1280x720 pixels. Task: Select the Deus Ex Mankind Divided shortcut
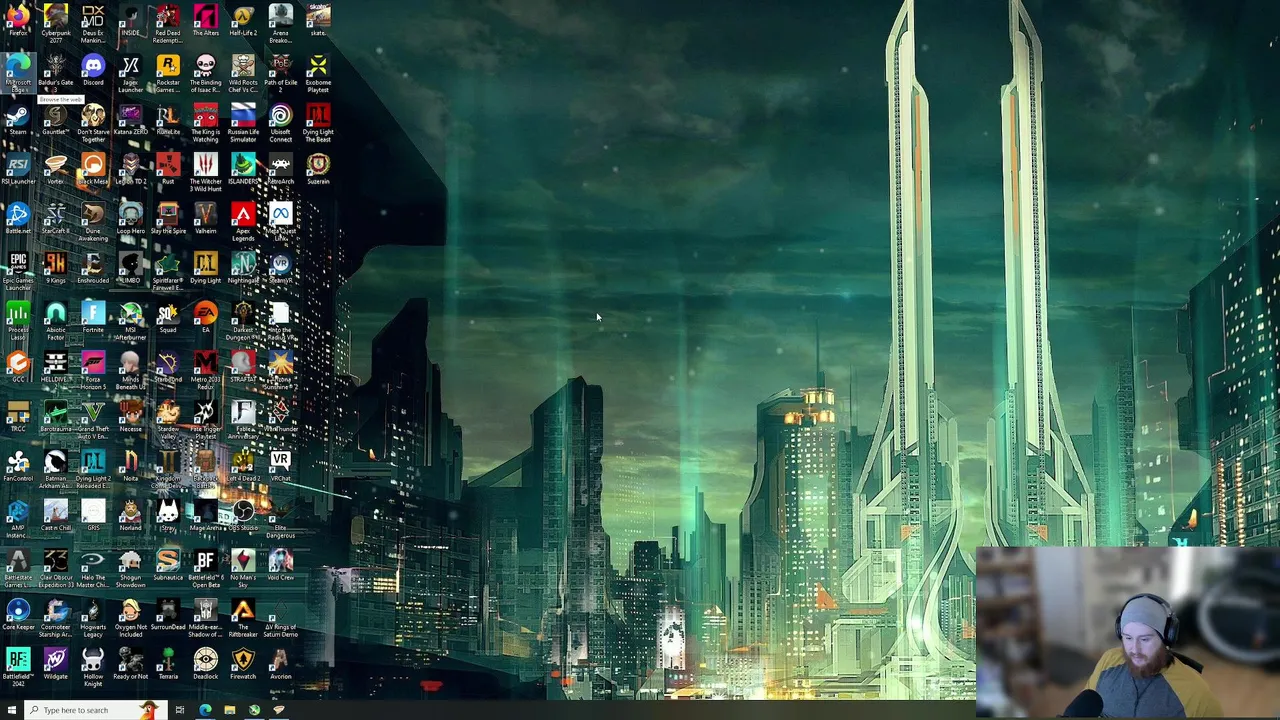(93, 22)
